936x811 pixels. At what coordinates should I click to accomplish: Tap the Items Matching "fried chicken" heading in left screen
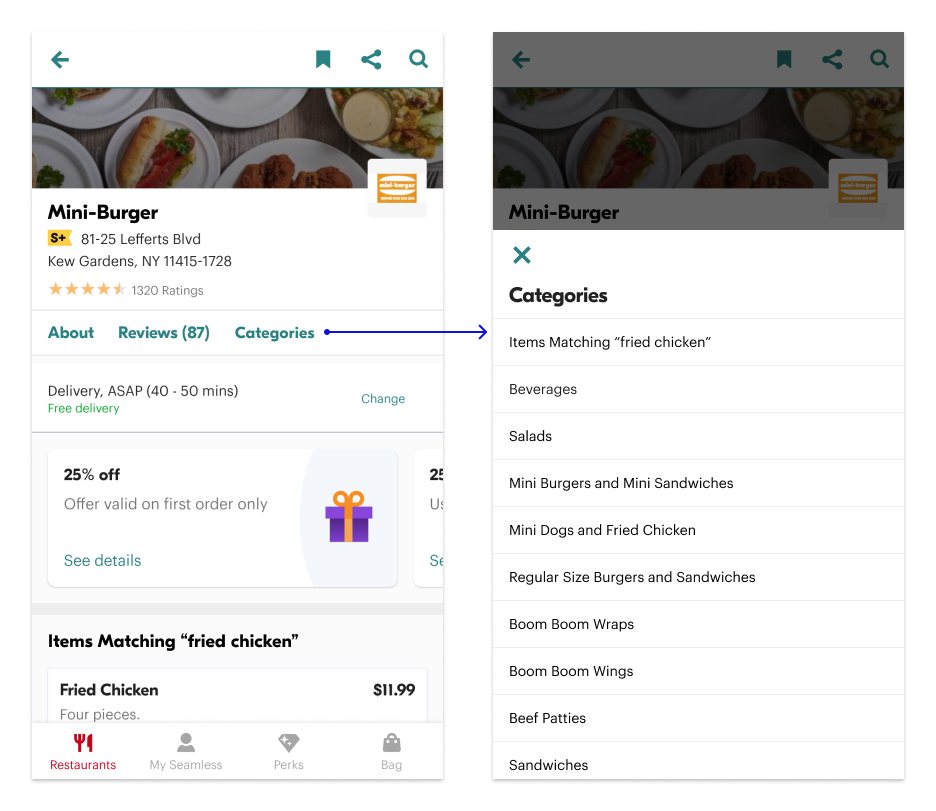click(173, 641)
